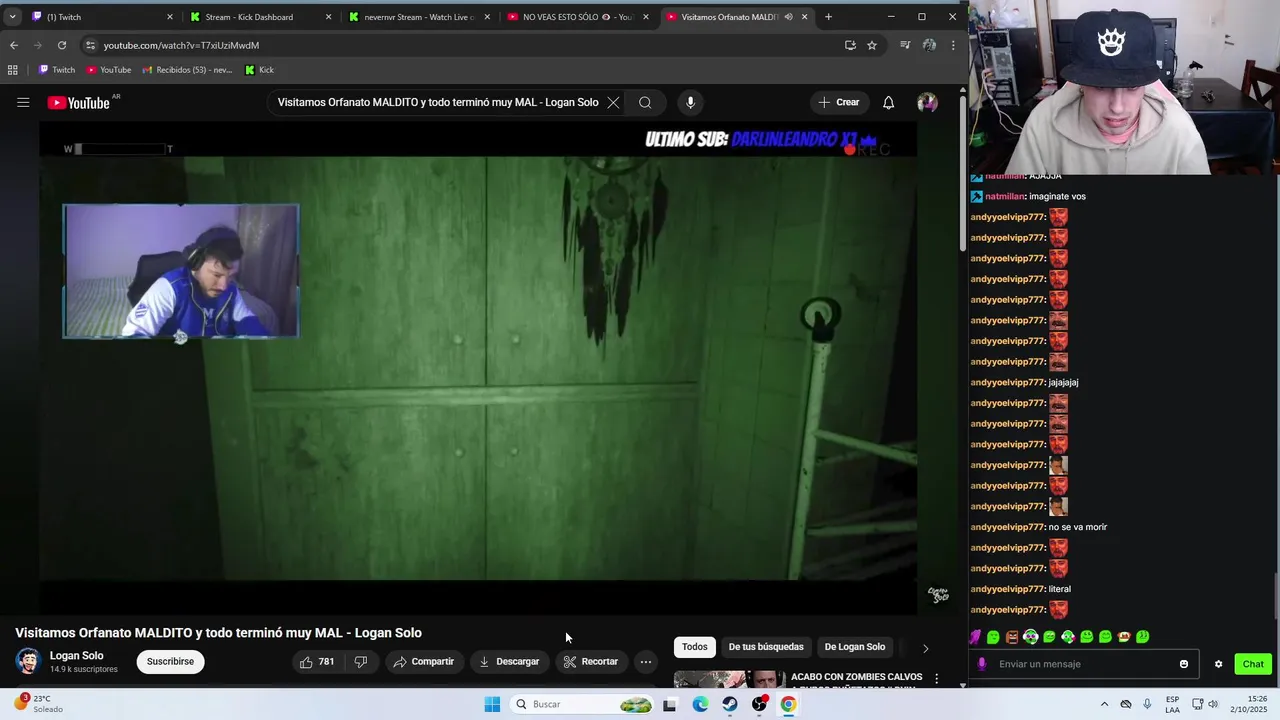Expand the Chrome tab search dropdown
The image size is (1280, 720).
click(12, 17)
